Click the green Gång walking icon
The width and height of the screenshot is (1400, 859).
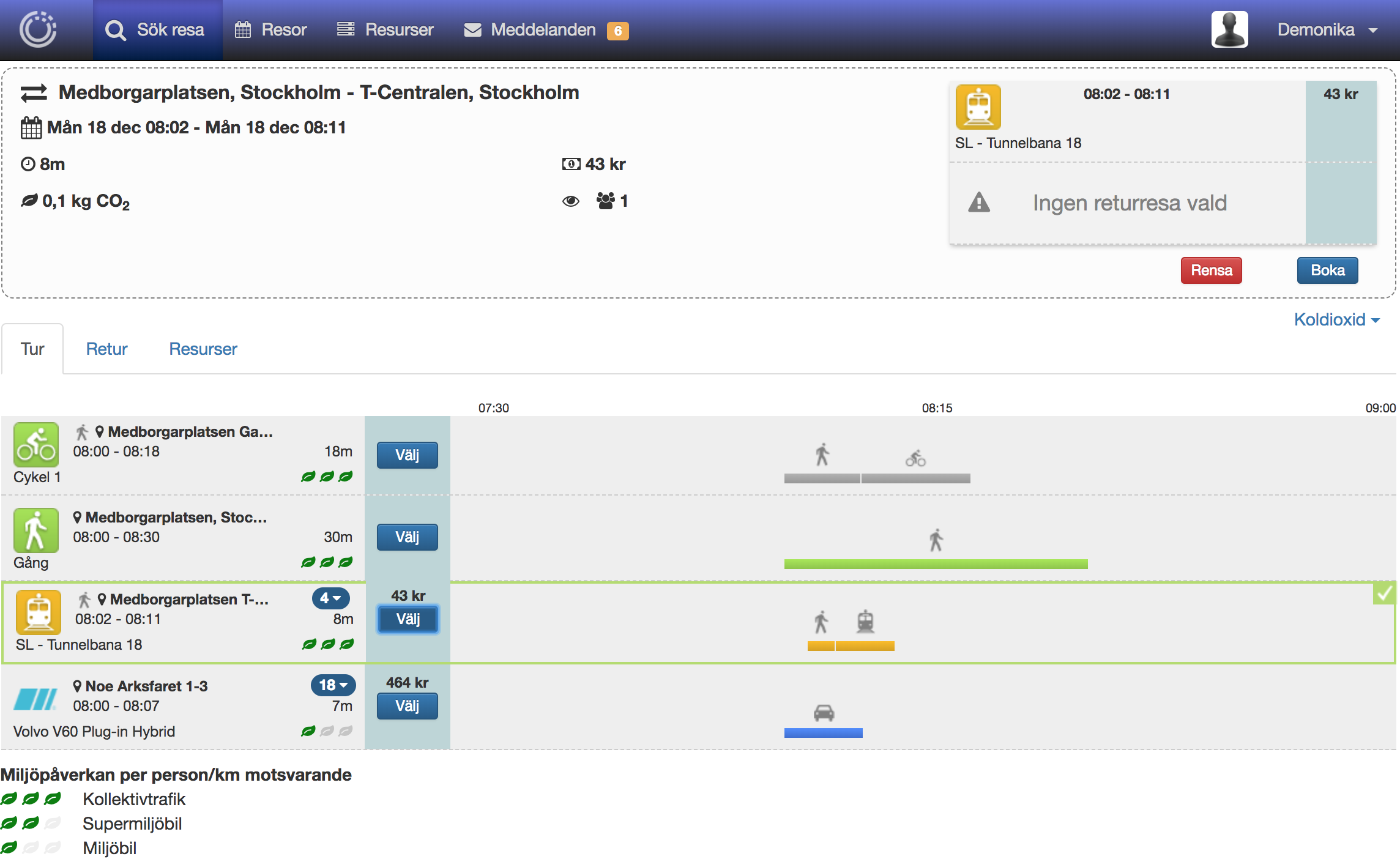point(36,530)
